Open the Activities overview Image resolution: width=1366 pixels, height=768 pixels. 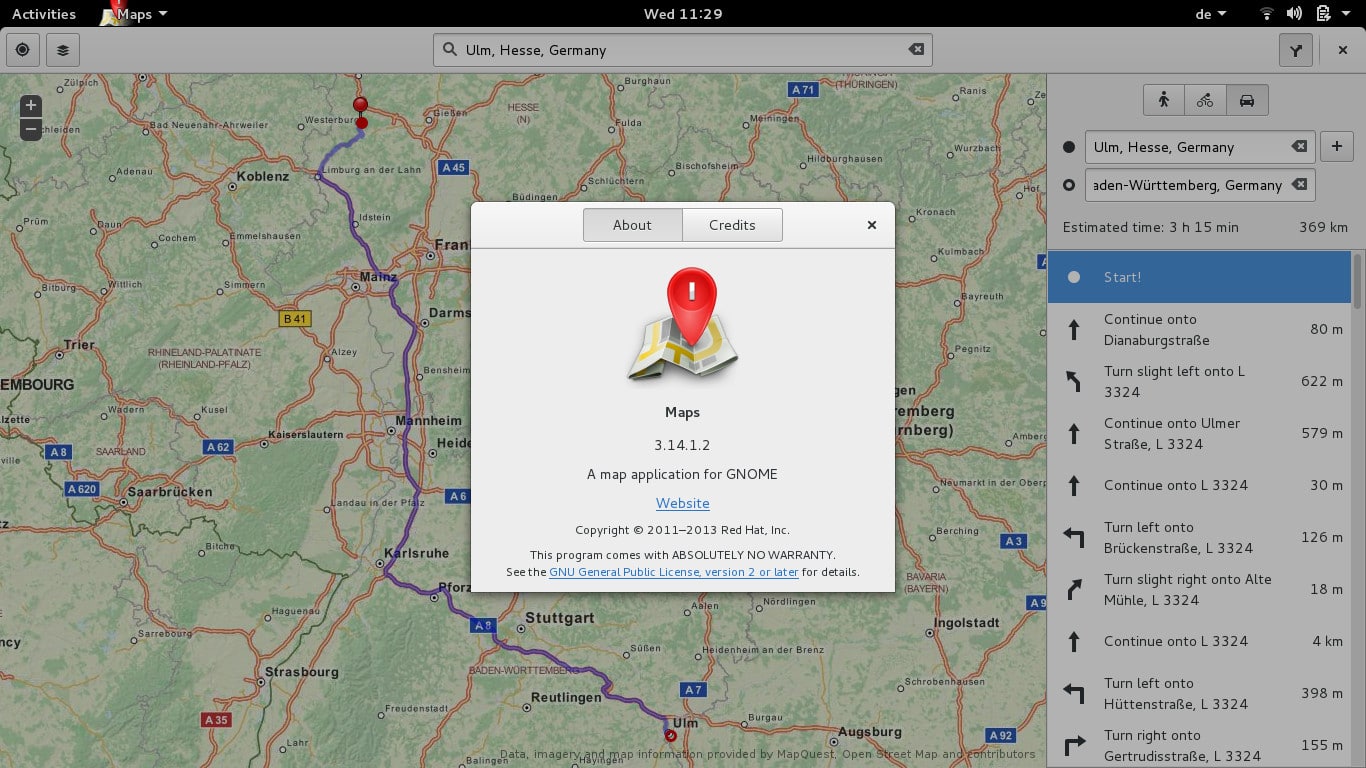tap(44, 14)
